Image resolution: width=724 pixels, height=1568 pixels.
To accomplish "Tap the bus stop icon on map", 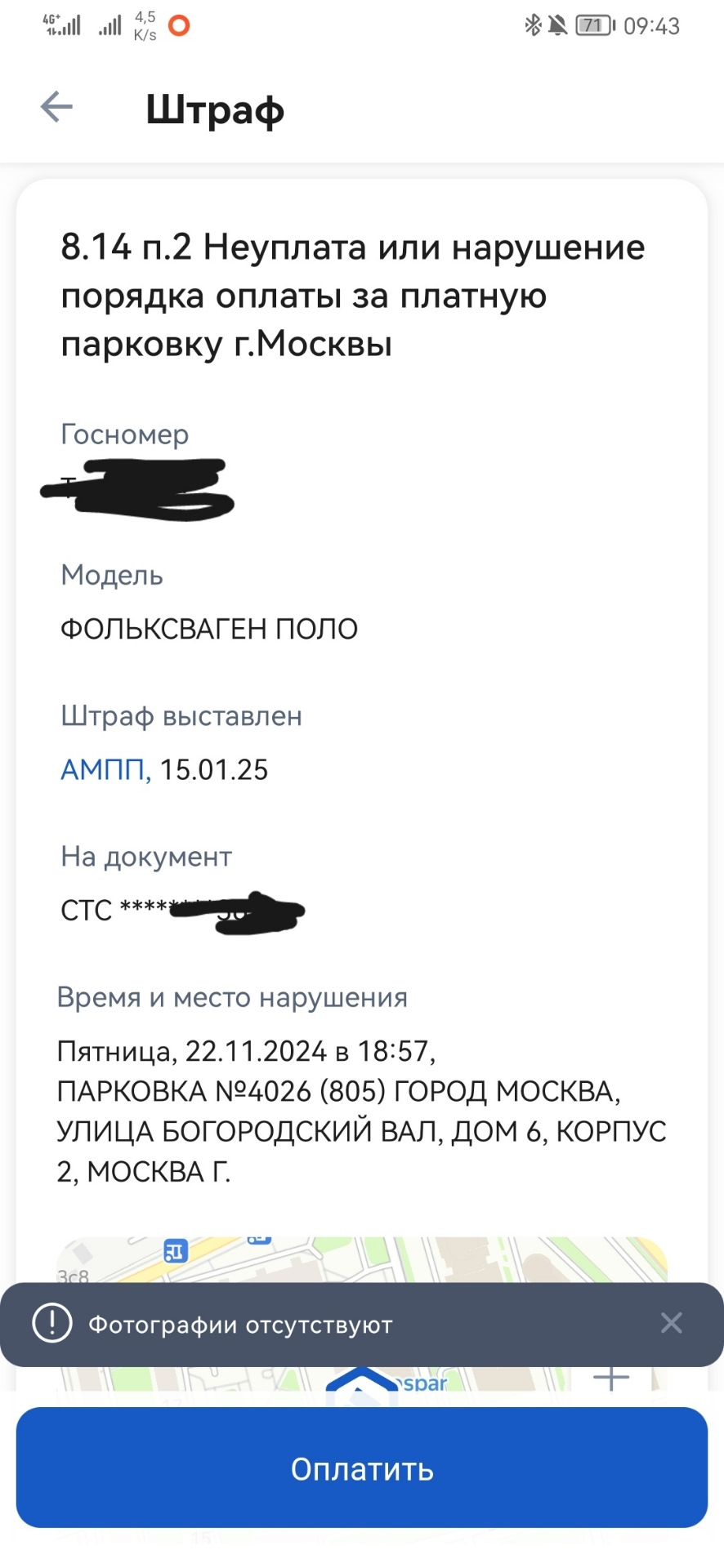I will (176, 1251).
